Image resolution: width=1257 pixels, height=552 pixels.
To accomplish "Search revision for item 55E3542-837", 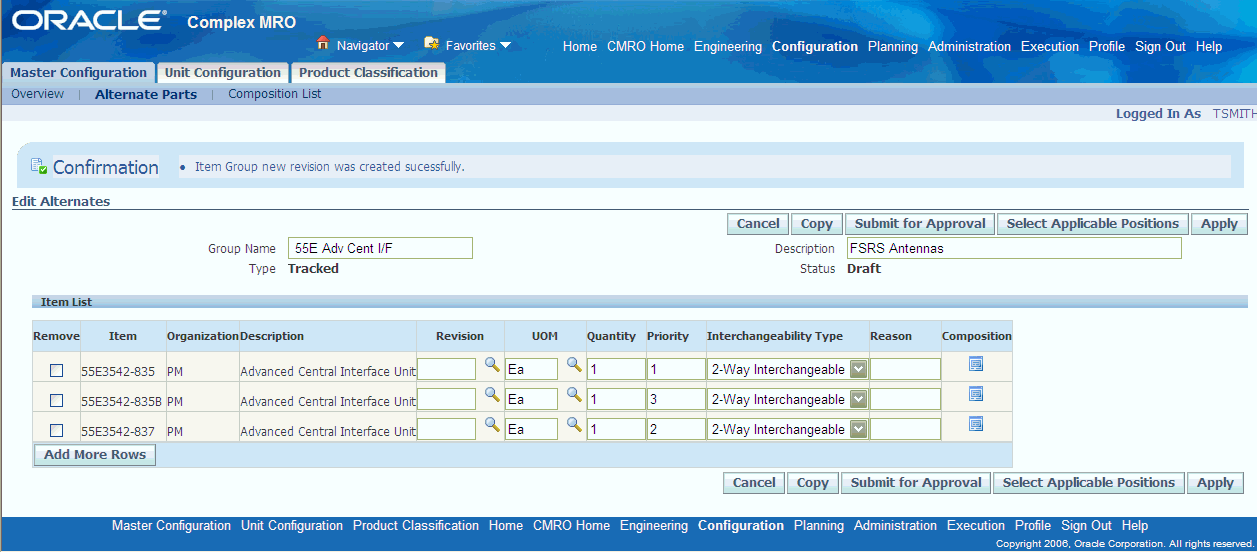I will 492,425.
